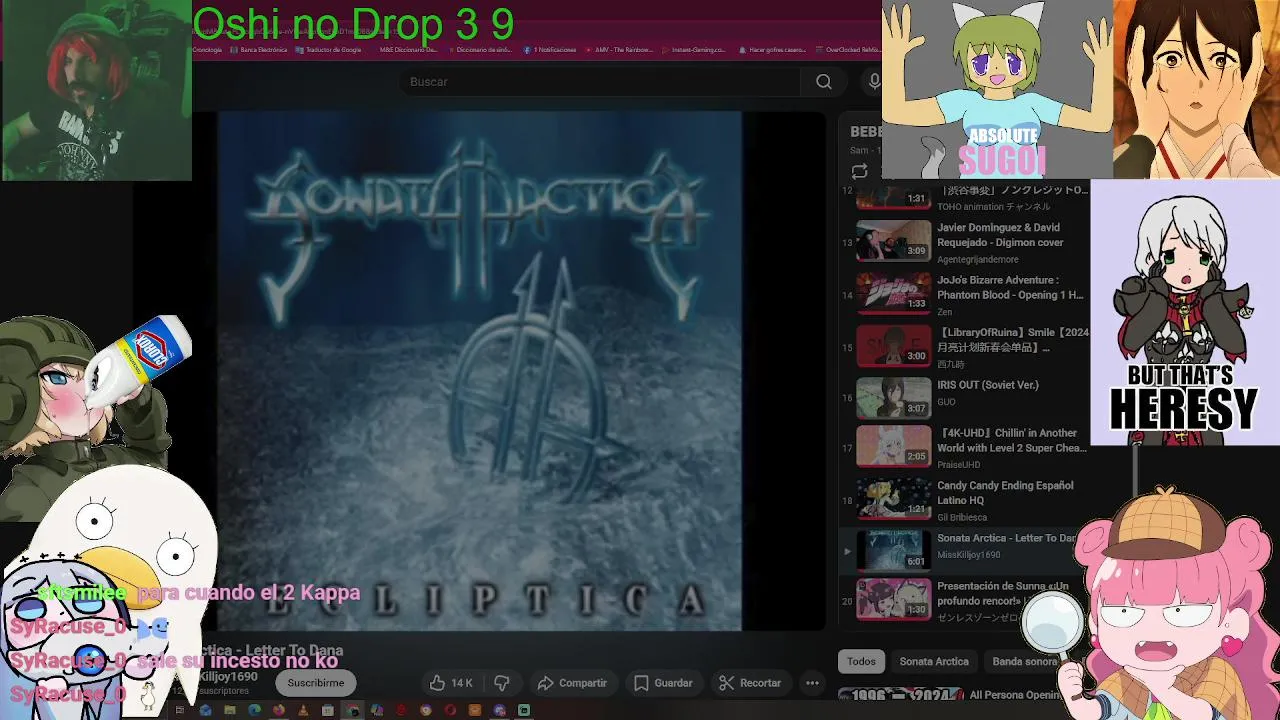Click the voice search microphone icon

point(875,82)
